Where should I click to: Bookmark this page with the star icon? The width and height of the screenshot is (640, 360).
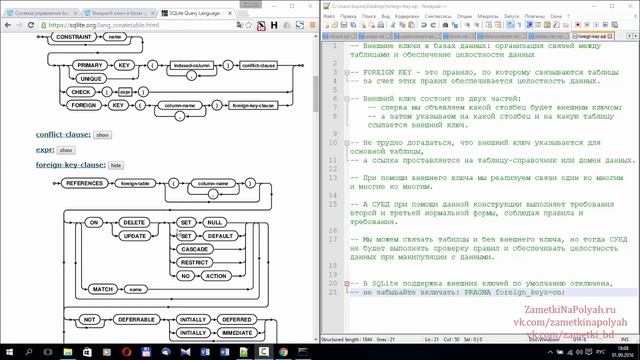pyautogui.click(x=249, y=25)
